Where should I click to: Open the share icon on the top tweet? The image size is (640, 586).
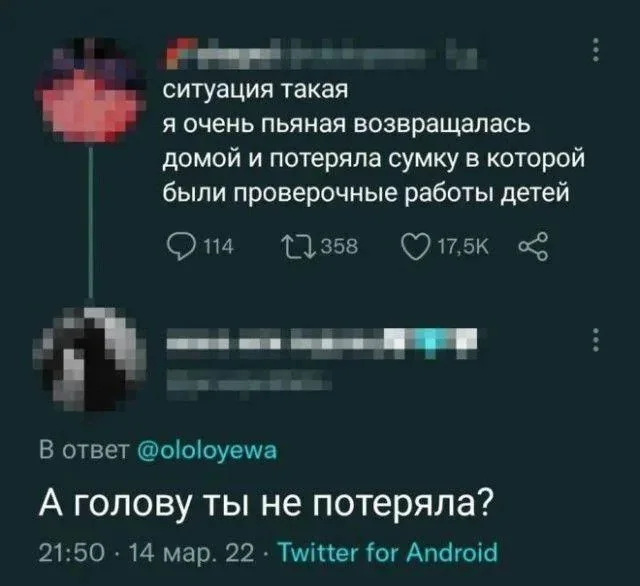click(x=533, y=246)
